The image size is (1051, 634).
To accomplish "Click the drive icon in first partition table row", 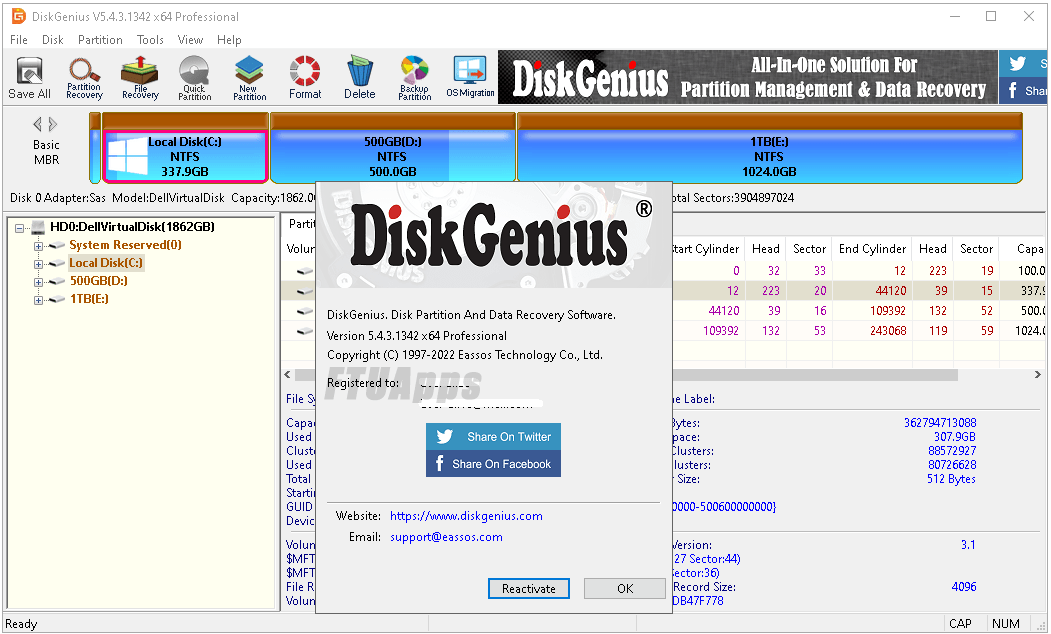I will [305, 271].
